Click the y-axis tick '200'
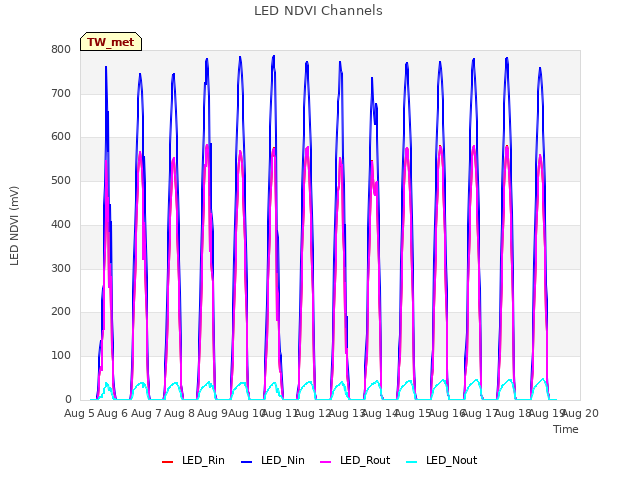The image size is (640, 480). [61, 312]
